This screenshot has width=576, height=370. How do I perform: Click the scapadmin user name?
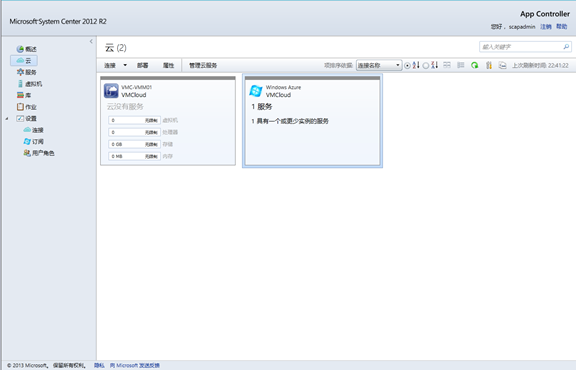tap(522, 27)
